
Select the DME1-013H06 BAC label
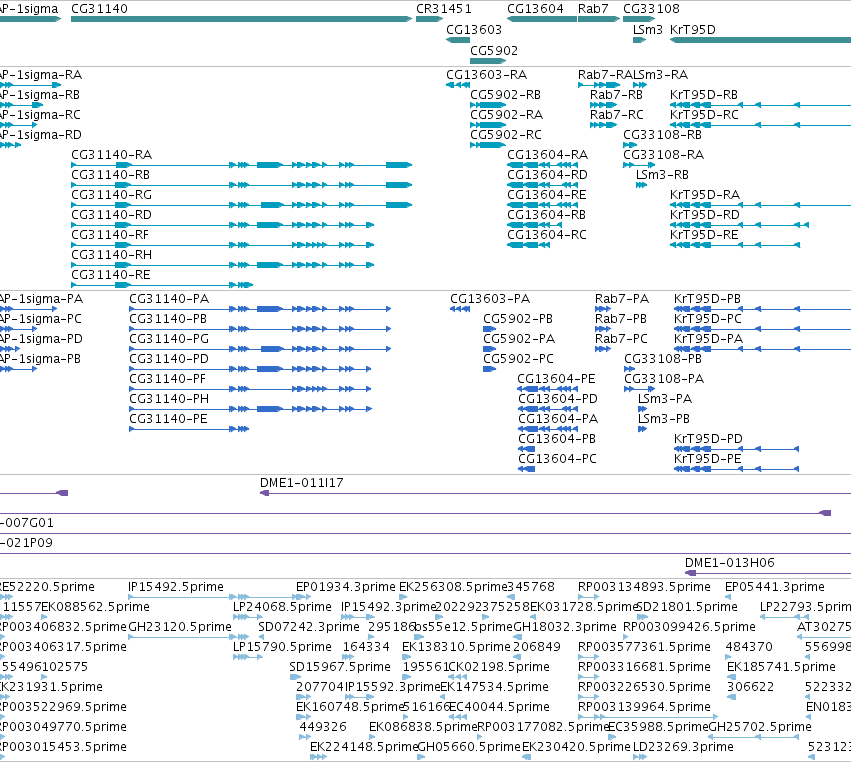[729, 563]
